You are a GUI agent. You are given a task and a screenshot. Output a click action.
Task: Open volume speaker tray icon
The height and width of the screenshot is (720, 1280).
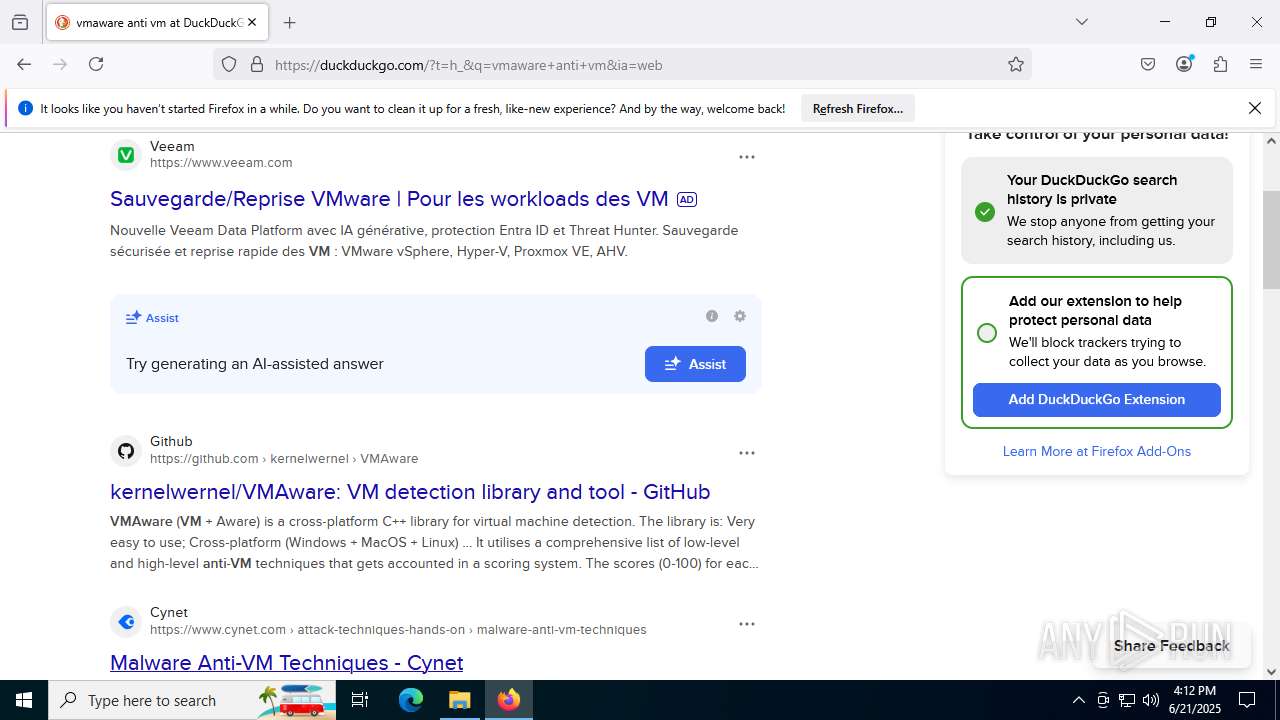1151,700
